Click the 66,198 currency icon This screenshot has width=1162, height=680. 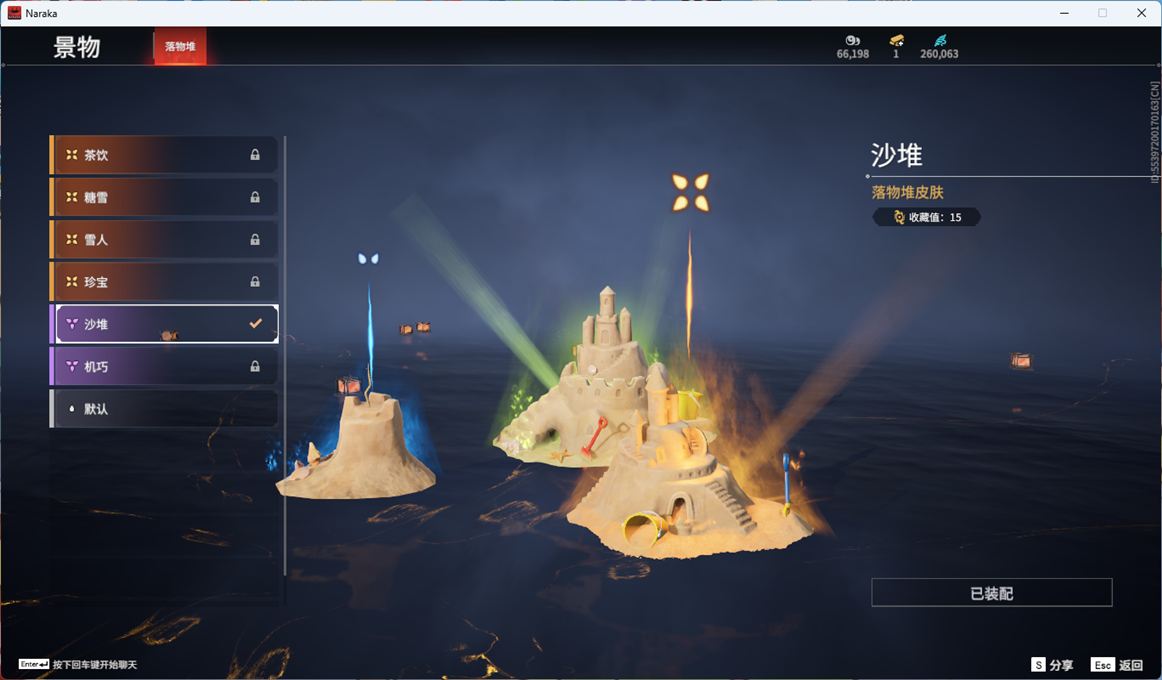[853, 41]
